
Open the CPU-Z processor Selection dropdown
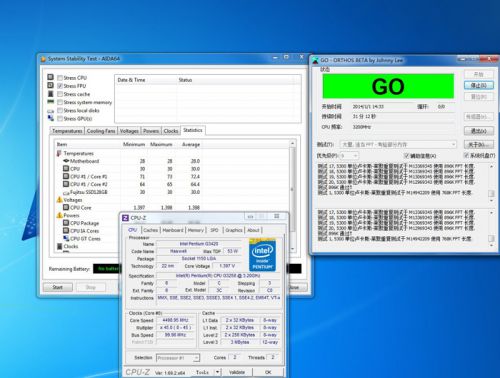(178, 358)
